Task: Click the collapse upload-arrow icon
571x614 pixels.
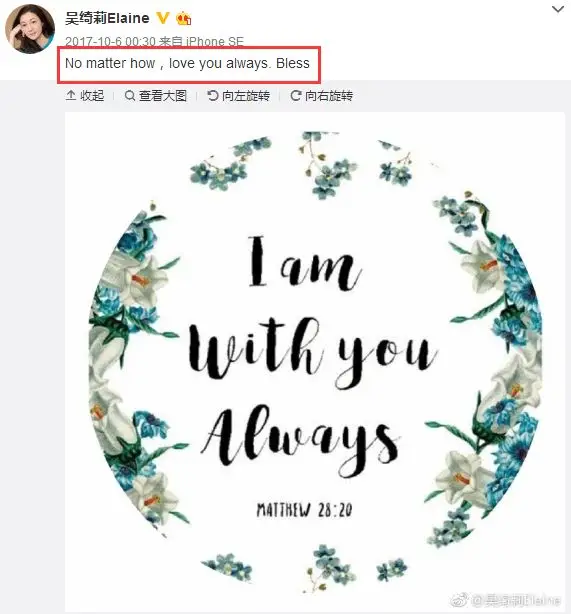Action: coord(71,95)
